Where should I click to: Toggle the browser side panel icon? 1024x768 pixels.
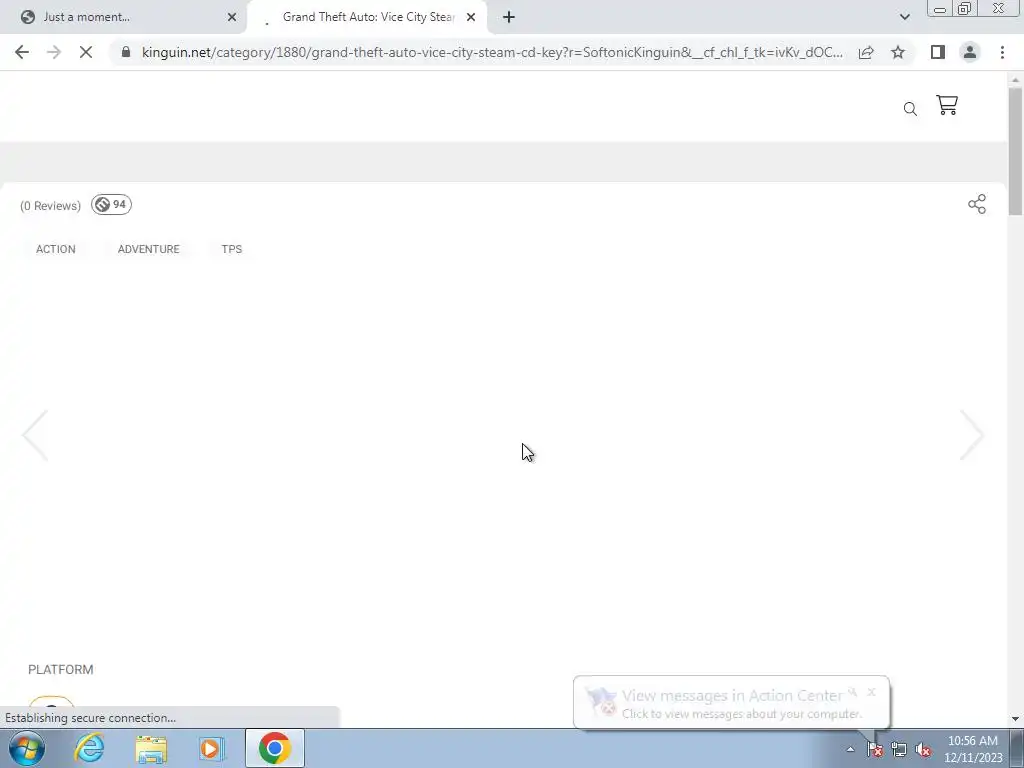tap(938, 52)
